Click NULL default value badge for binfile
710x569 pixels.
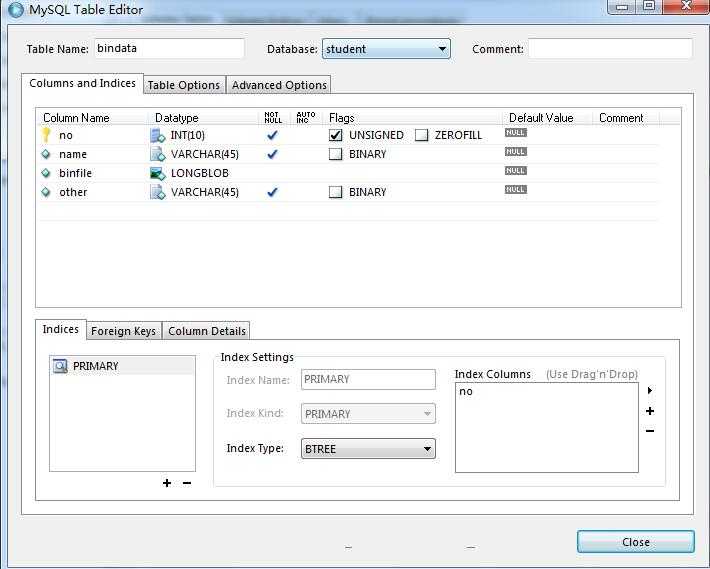516,171
